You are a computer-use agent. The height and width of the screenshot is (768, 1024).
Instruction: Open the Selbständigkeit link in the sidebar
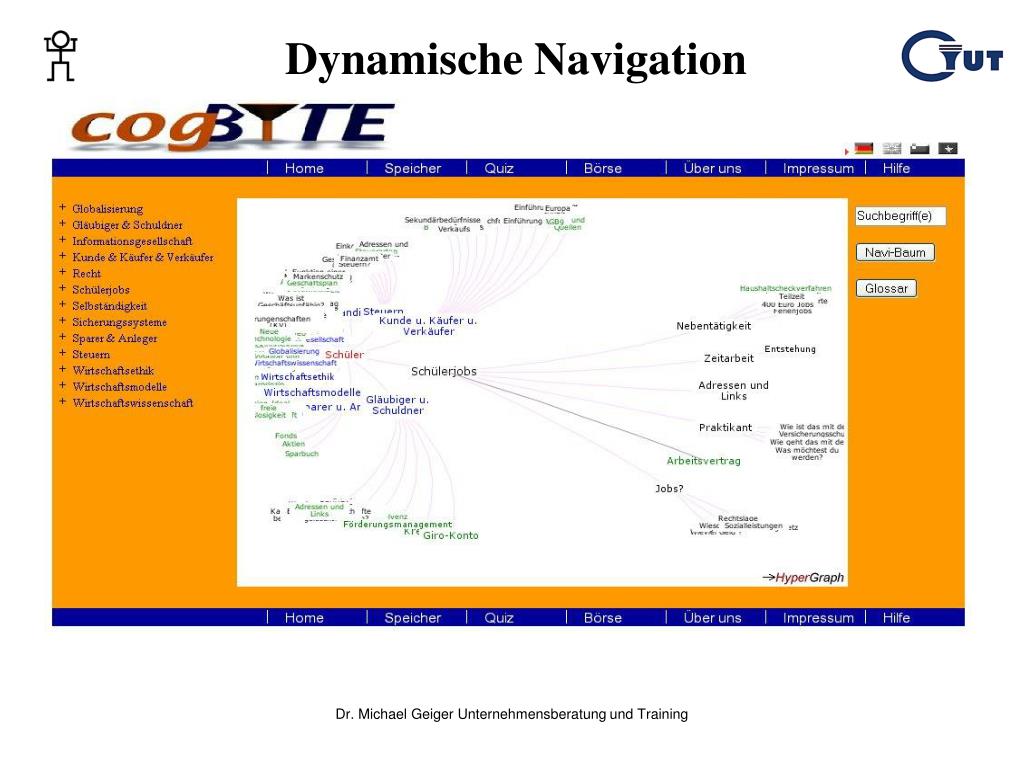110,306
